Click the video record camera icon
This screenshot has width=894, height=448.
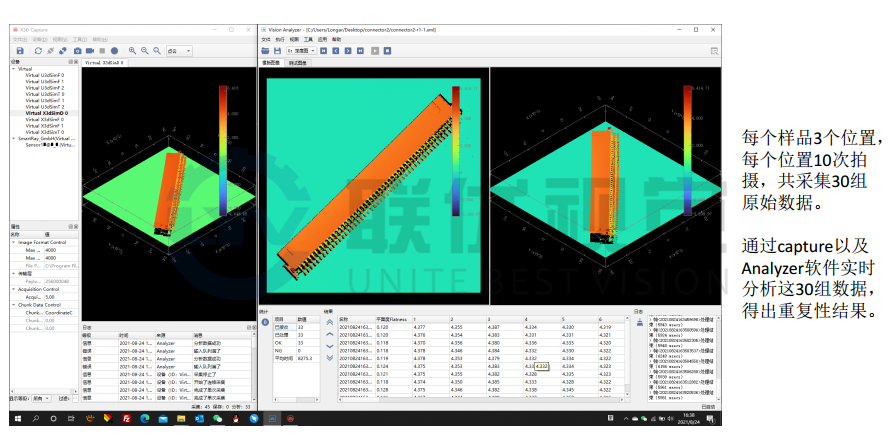point(89,50)
